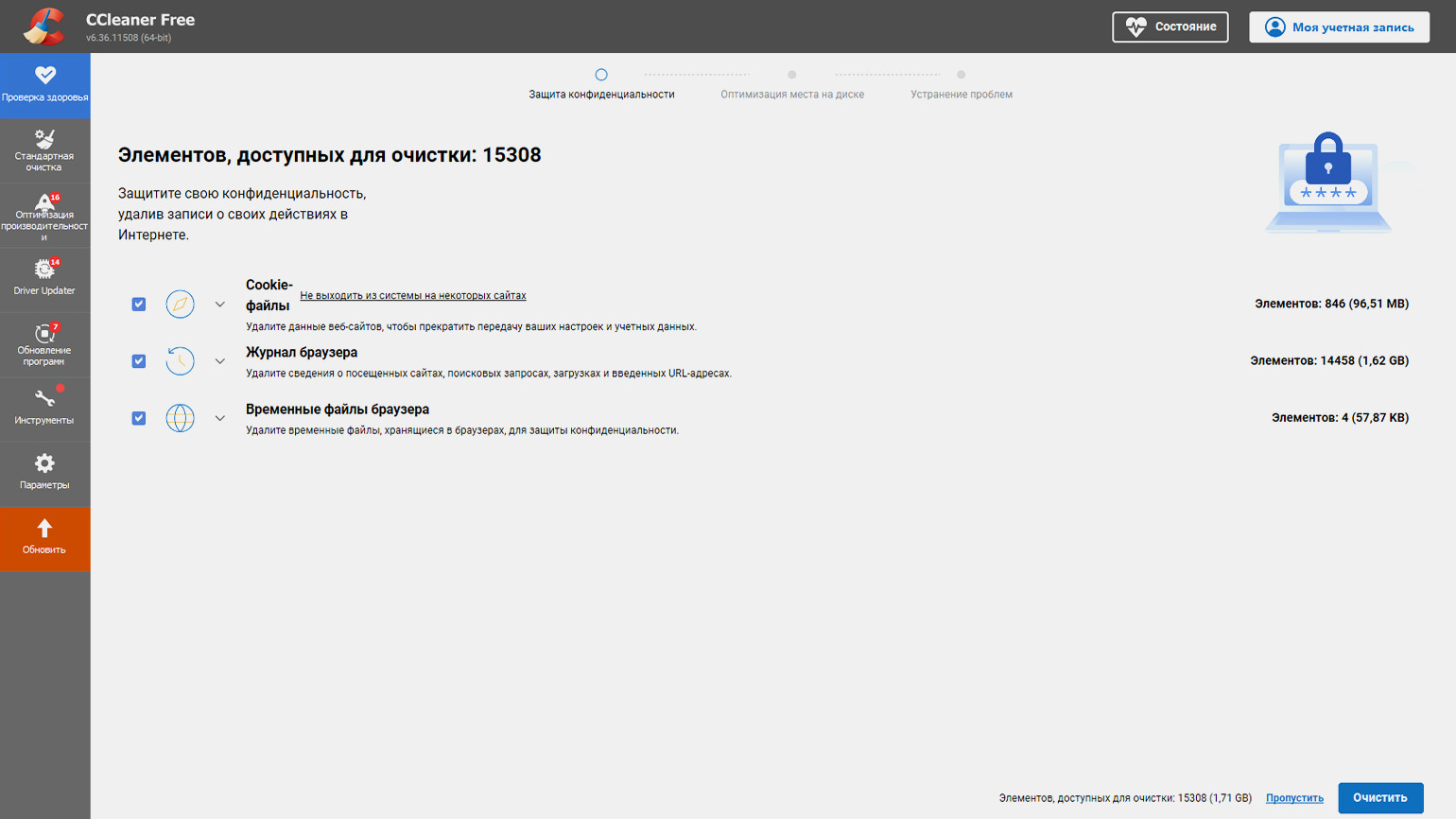Expand the Журнал браузера chevron
The image size is (1456, 819).
(220, 361)
